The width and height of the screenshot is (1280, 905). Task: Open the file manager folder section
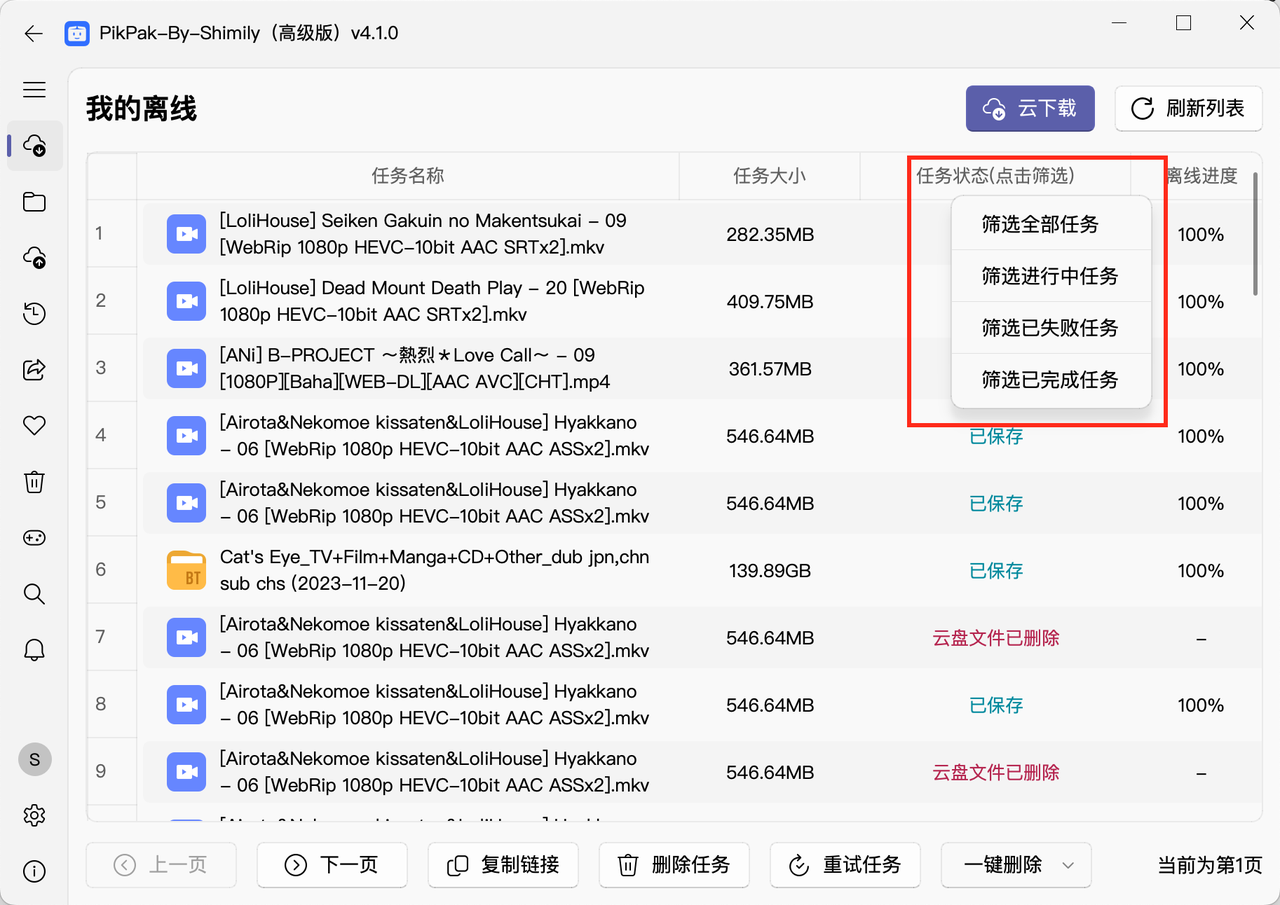(34, 202)
